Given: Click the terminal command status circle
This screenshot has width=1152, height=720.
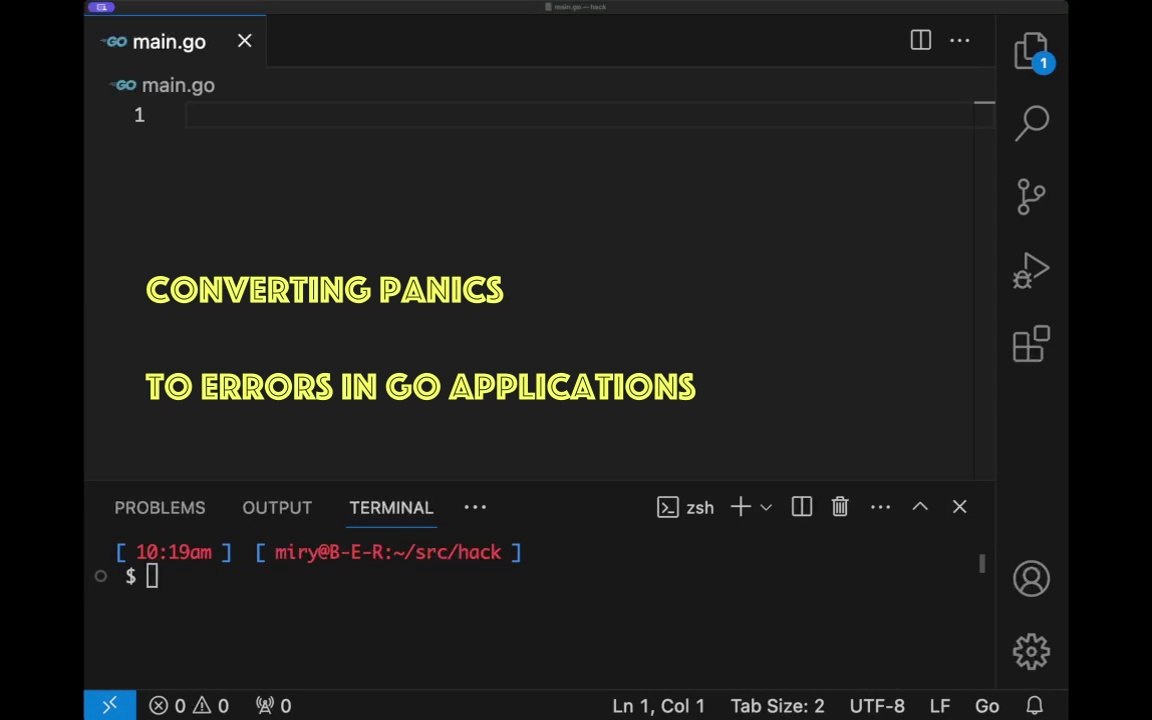Looking at the screenshot, I should tap(101, 576).
